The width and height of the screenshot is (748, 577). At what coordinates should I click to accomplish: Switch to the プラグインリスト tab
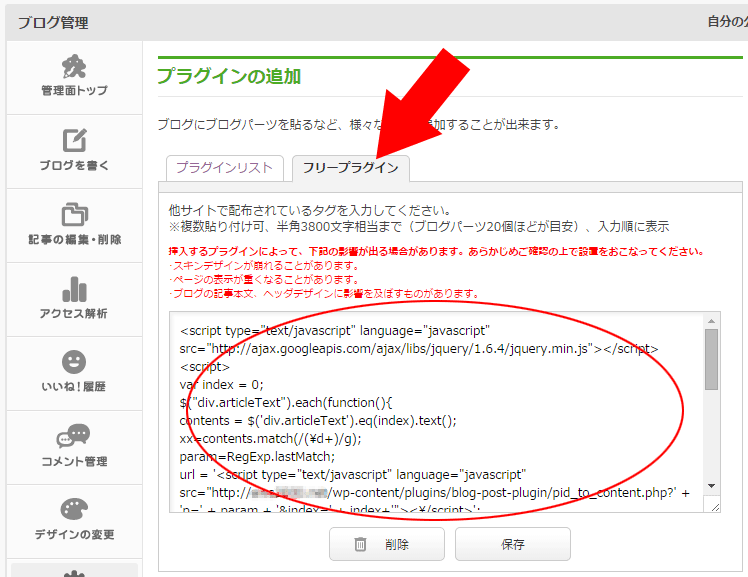point(225,168)
